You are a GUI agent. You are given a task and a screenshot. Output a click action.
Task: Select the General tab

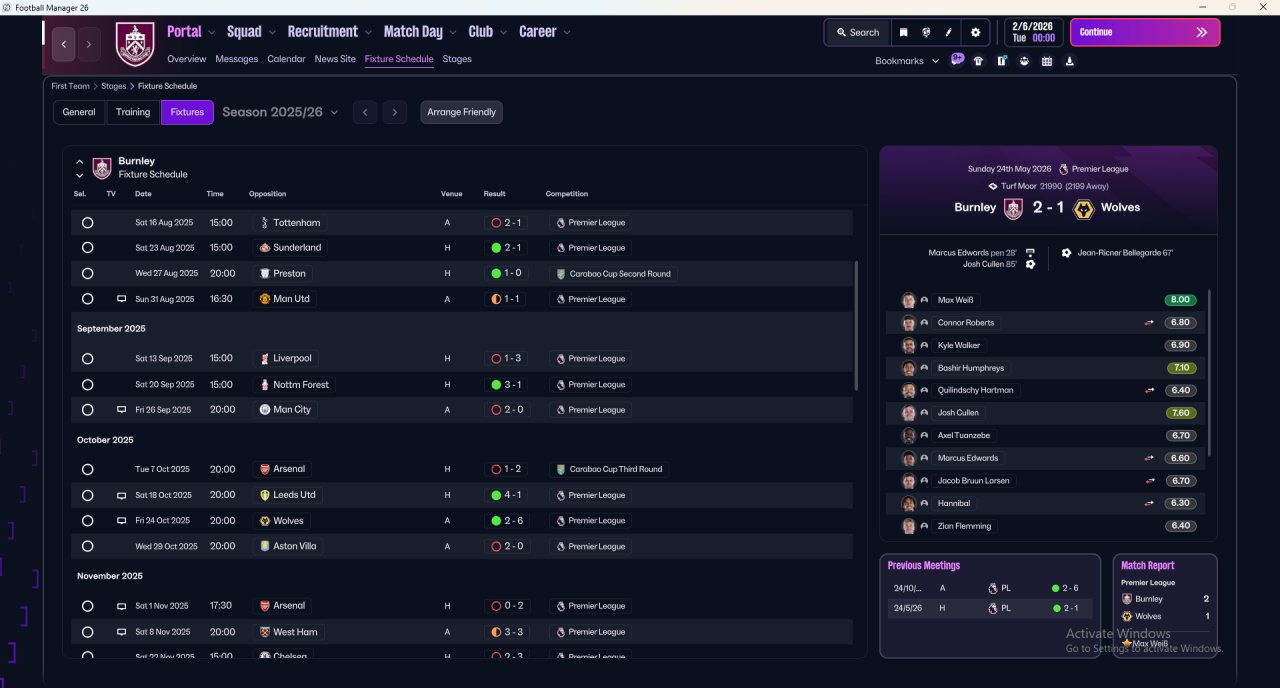click(79, 112)
